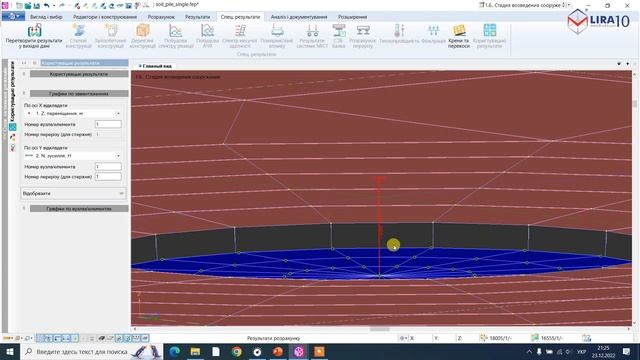The width and height of the screenshot is (640, 360).
Task: Expand the Відобразити section
Action: tap(73, 193)
